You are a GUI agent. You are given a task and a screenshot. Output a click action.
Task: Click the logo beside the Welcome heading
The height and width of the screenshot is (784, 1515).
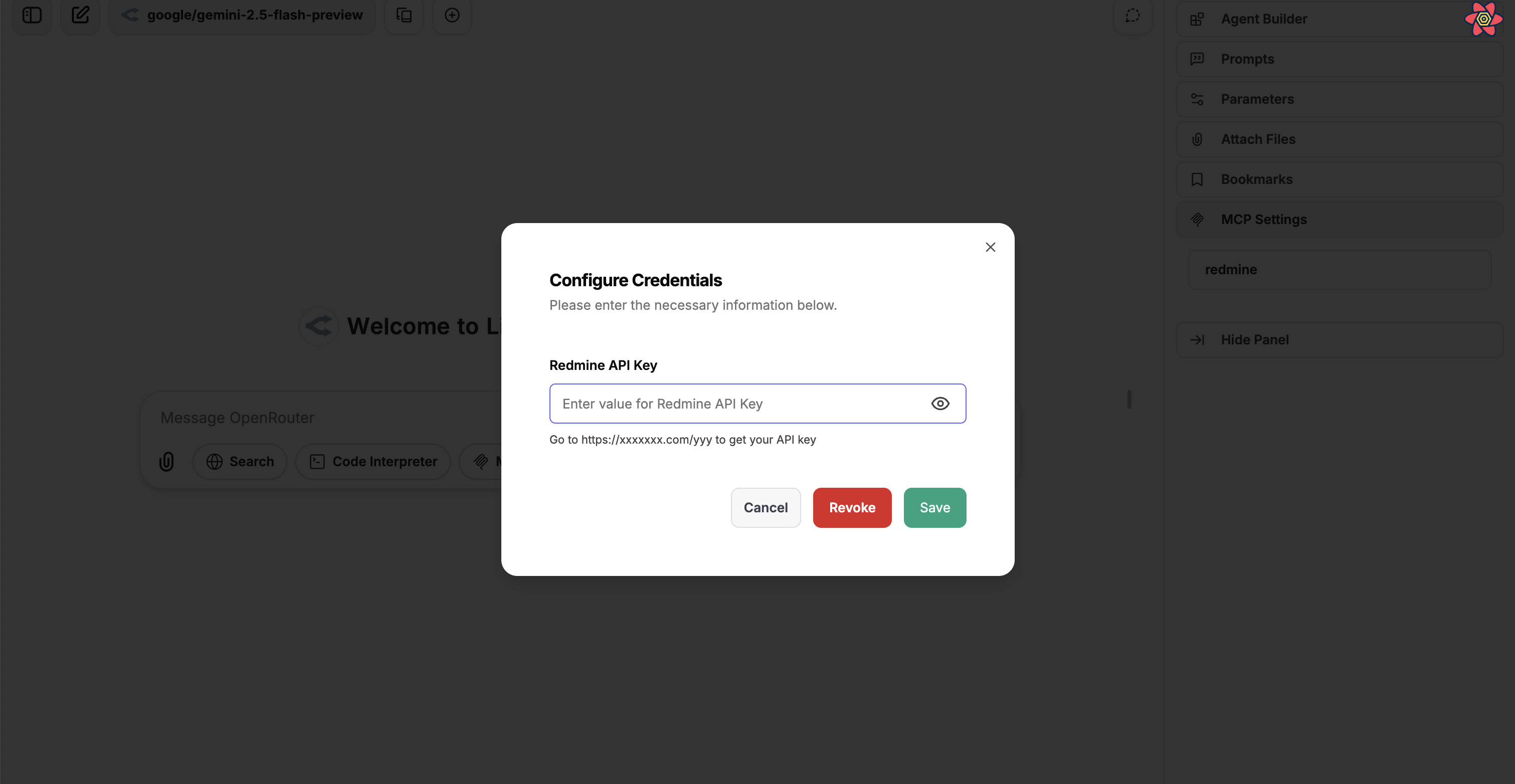point(319,326)
